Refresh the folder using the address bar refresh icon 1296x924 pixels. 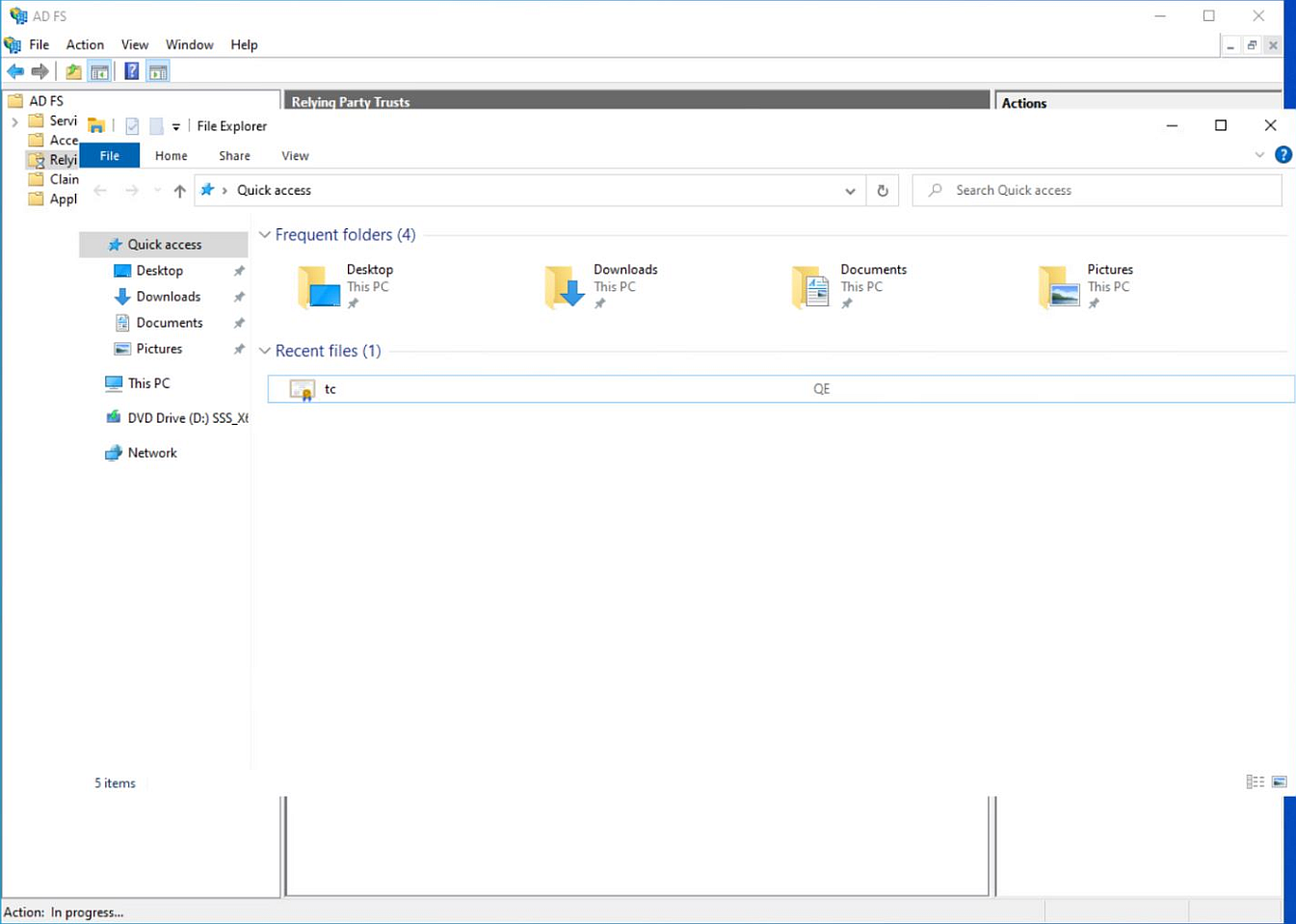[882, 190]
